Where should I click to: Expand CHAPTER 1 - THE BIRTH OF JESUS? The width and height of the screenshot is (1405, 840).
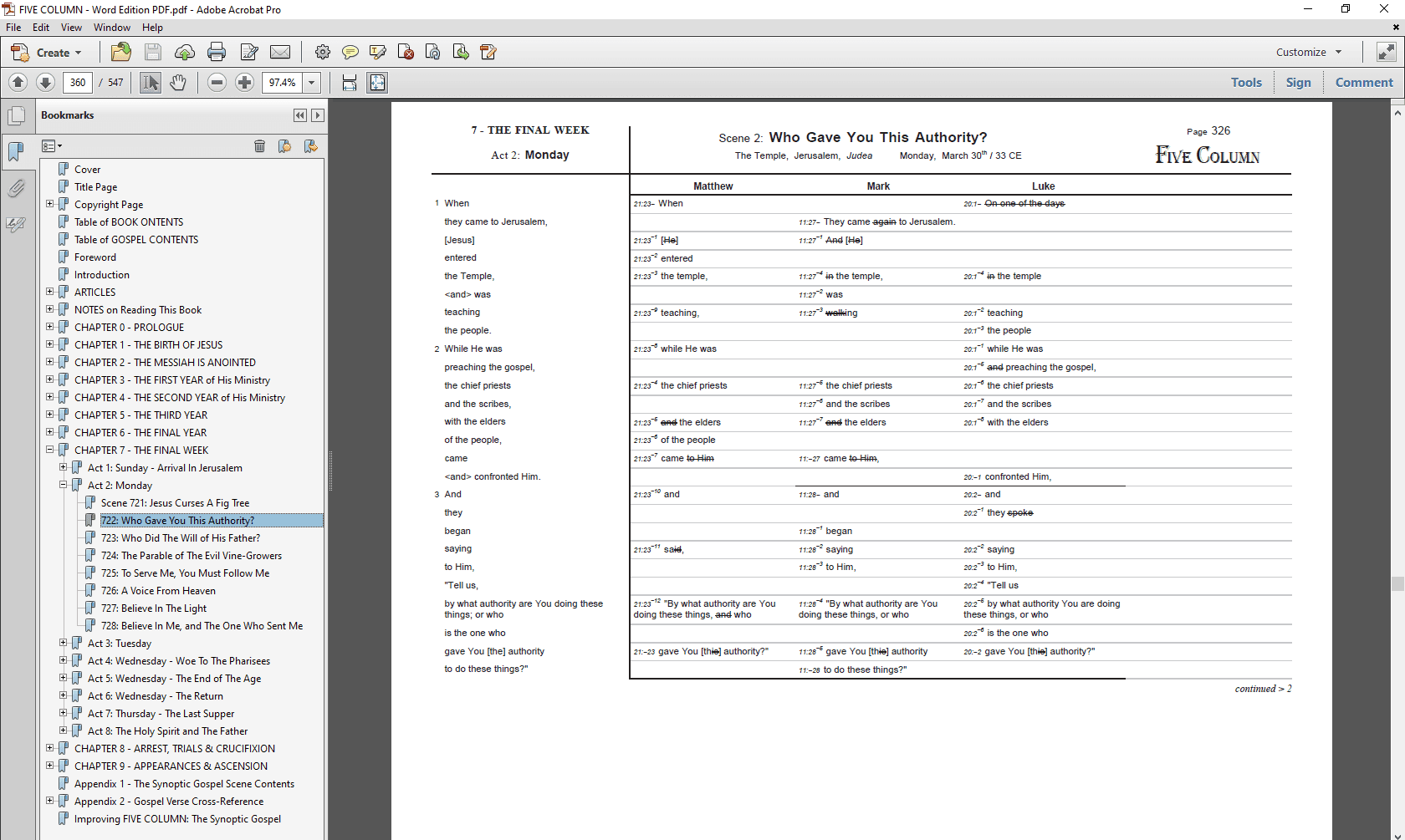pyautogui.click(x=50, y=344)
